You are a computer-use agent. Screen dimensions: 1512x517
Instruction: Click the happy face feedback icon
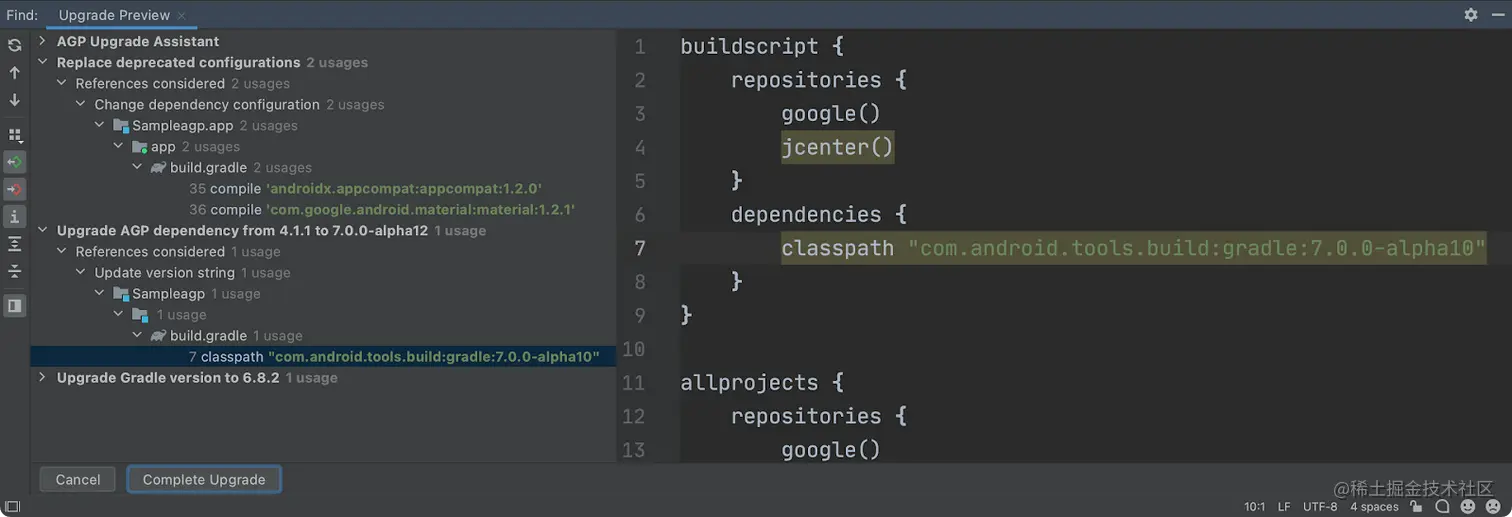pyautogui.click(x=1467, y=507)
